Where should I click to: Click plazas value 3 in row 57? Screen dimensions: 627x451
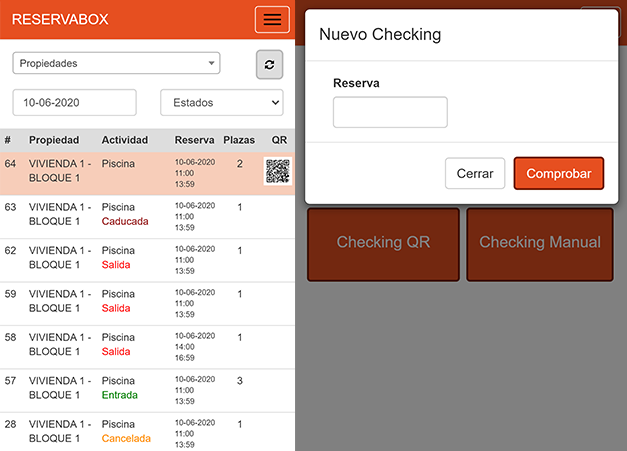240,381
